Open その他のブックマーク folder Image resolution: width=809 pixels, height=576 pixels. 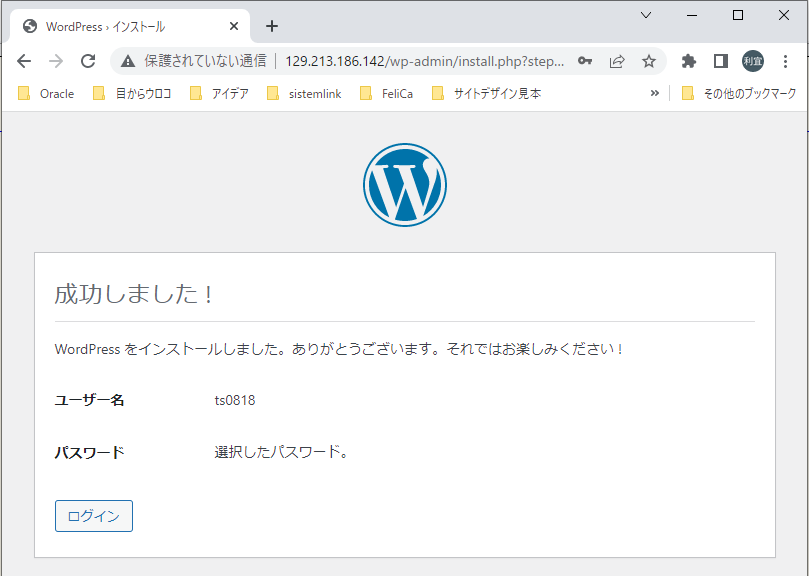739,93
